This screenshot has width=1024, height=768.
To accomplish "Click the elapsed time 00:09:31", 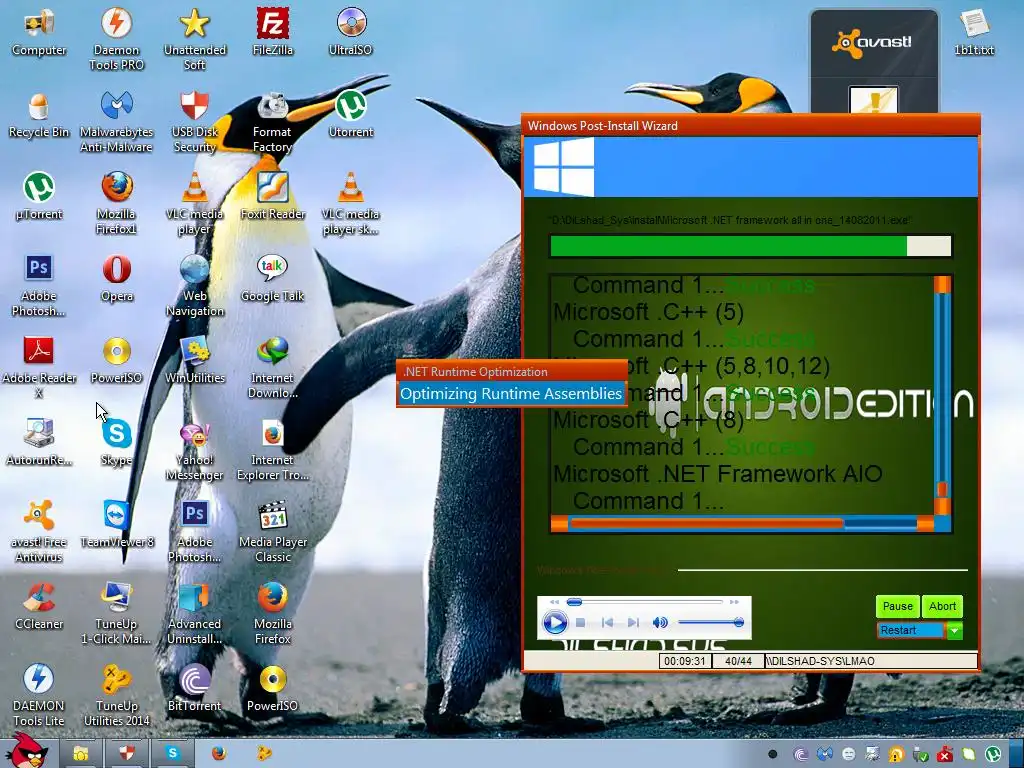I will click(x=684, y=661).
